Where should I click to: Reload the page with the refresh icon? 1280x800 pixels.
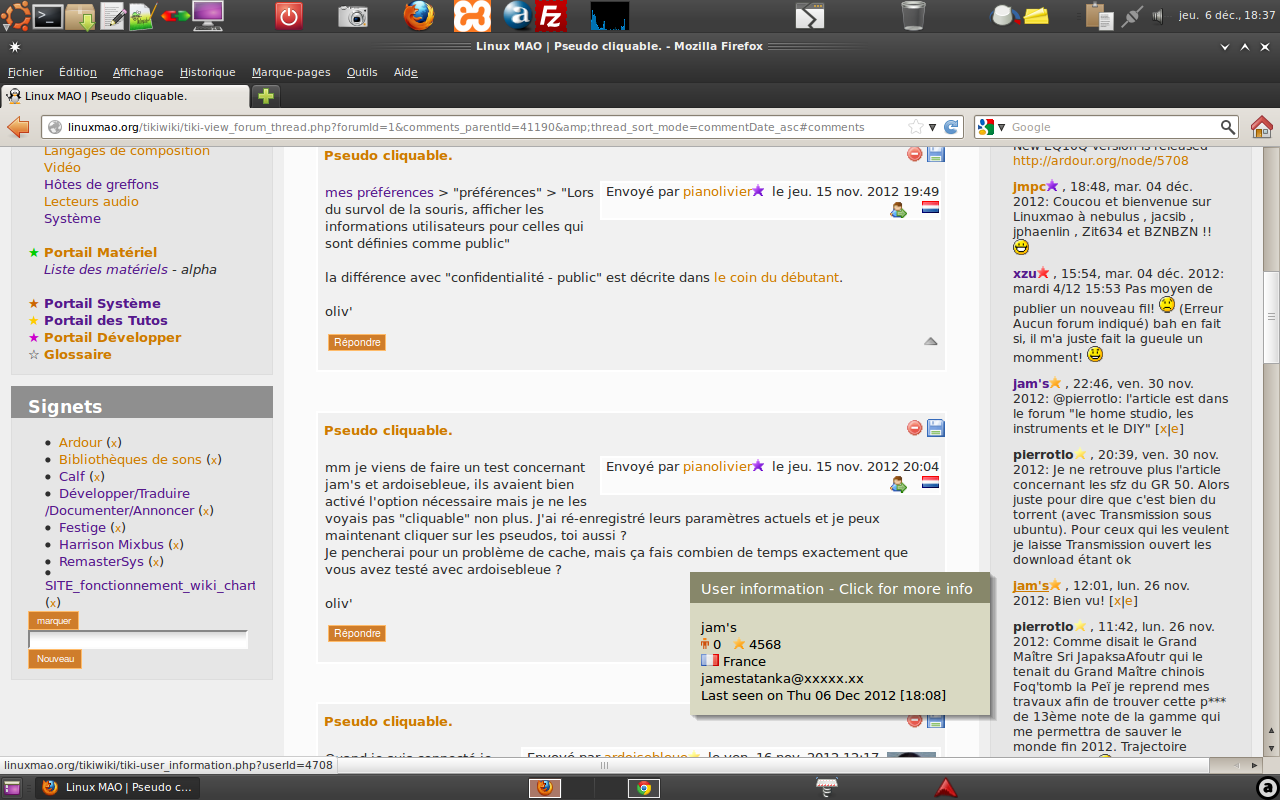(x=952, y=127)
